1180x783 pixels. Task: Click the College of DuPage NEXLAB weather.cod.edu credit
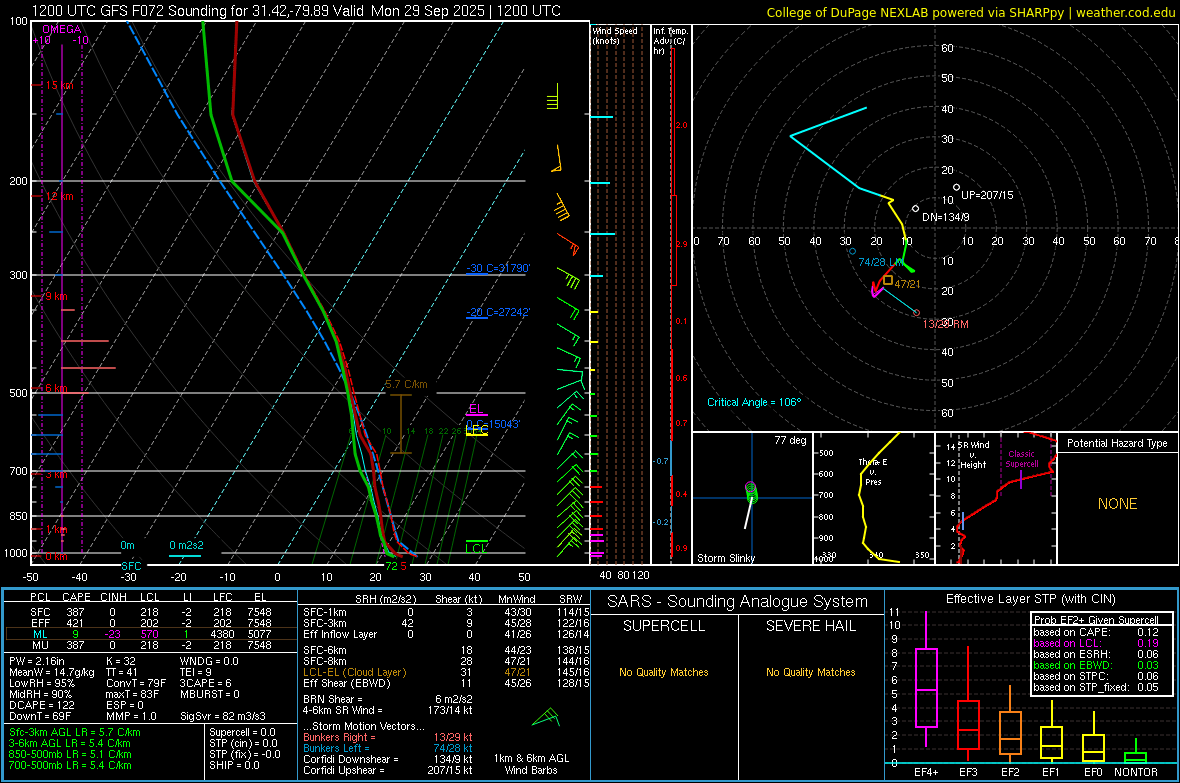(970, 12)
